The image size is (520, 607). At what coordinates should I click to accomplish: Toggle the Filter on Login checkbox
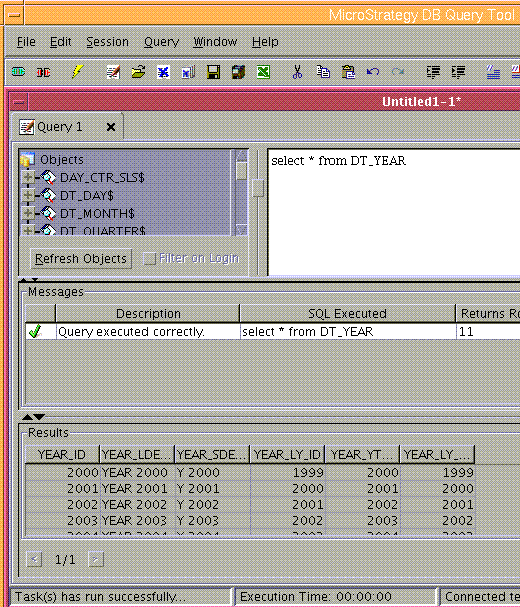click(x=149, y=258)
